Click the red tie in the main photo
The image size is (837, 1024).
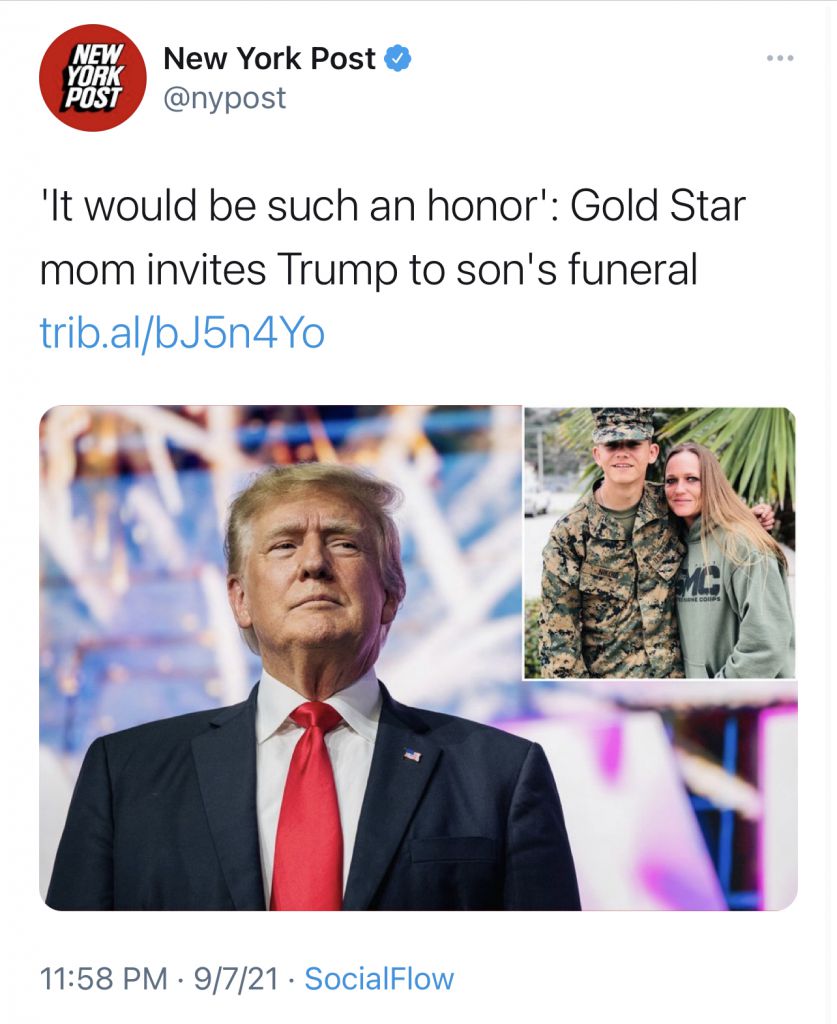pyautogui.click(x=309, y=807)
